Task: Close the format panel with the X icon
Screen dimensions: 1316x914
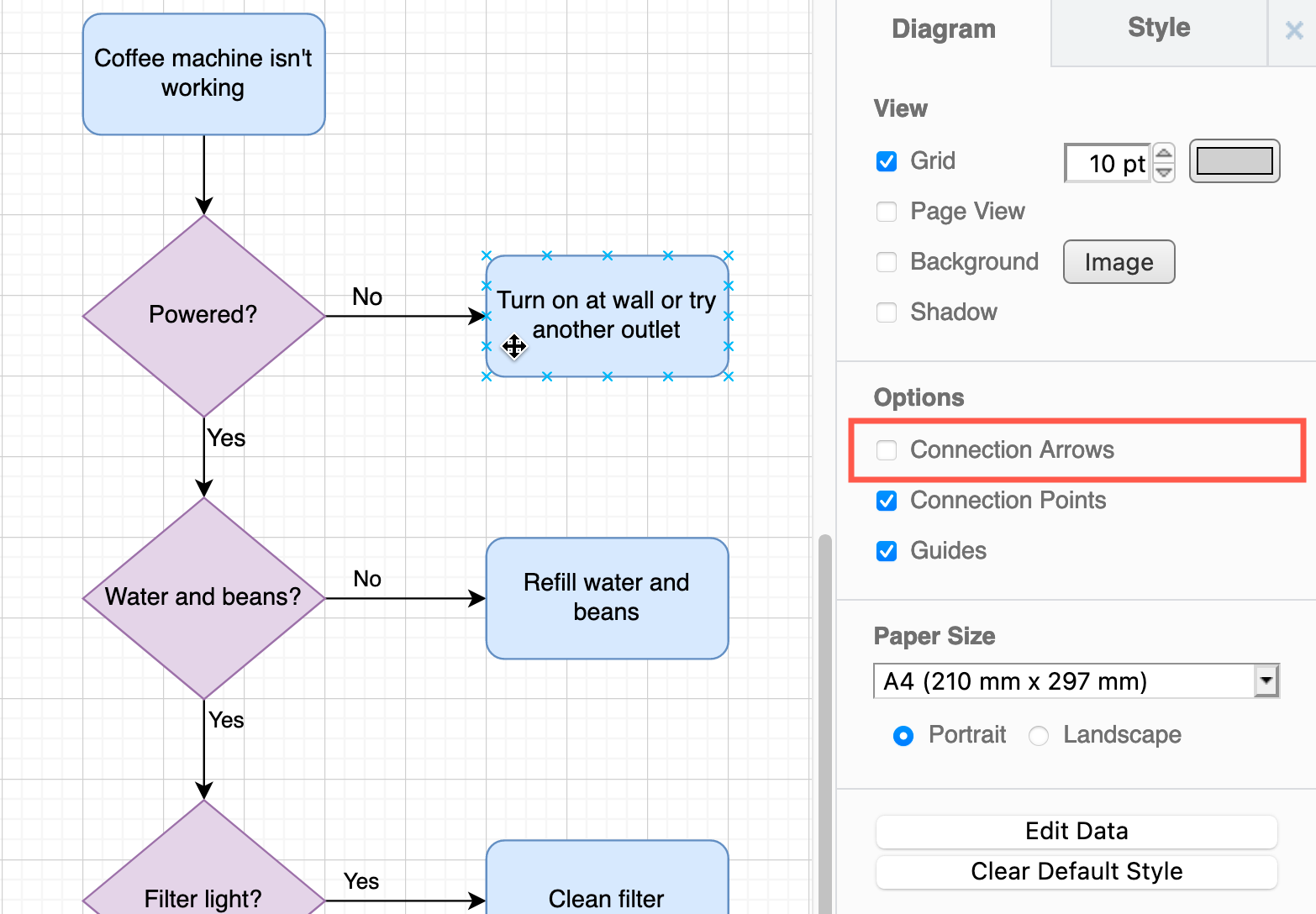Action: [x=1292, y=30]
